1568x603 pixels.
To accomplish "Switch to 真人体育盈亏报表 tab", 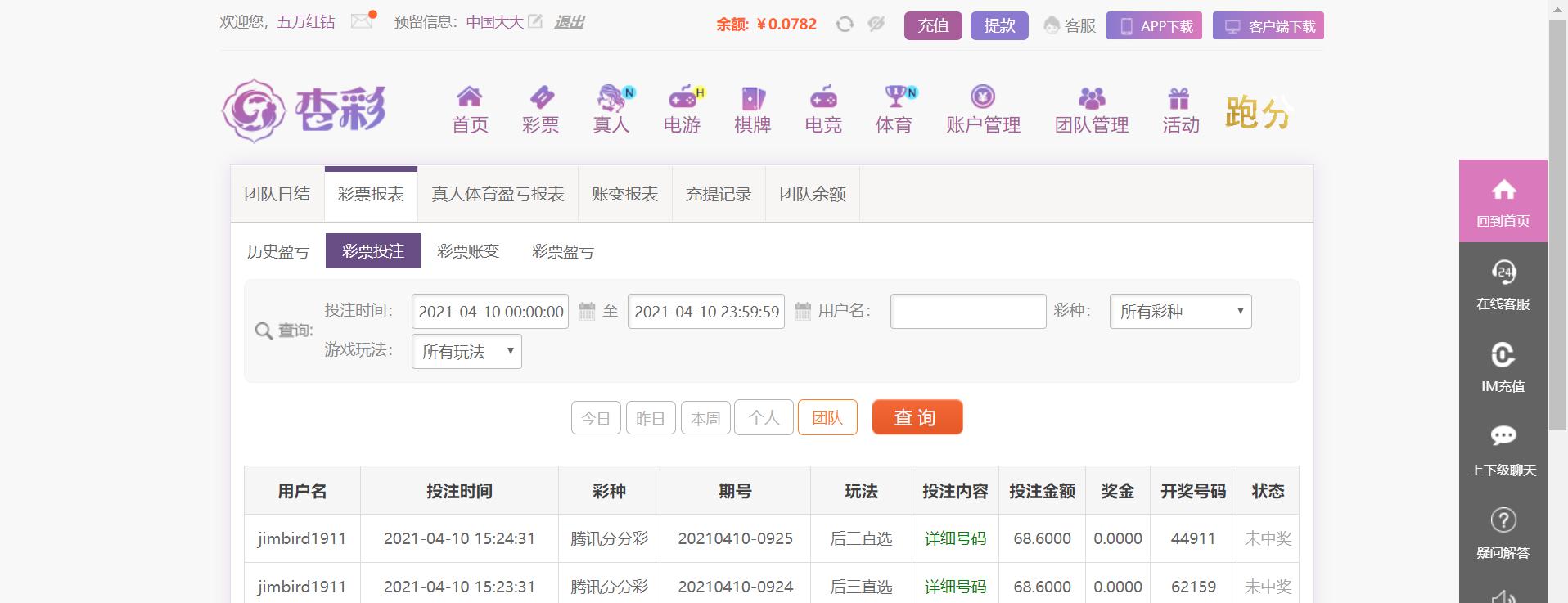I will [498, 194].
